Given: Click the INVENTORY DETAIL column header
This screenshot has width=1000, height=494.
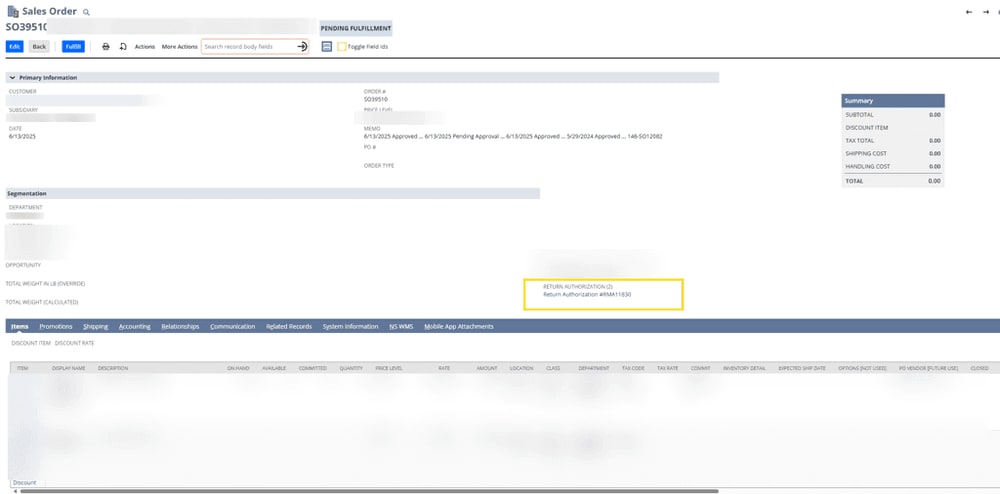Looking at the screenshot, I should [744, 368].
